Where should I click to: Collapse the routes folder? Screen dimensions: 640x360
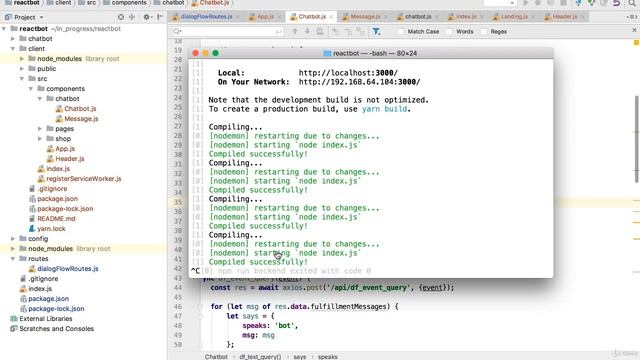click(x=13, y=259)
